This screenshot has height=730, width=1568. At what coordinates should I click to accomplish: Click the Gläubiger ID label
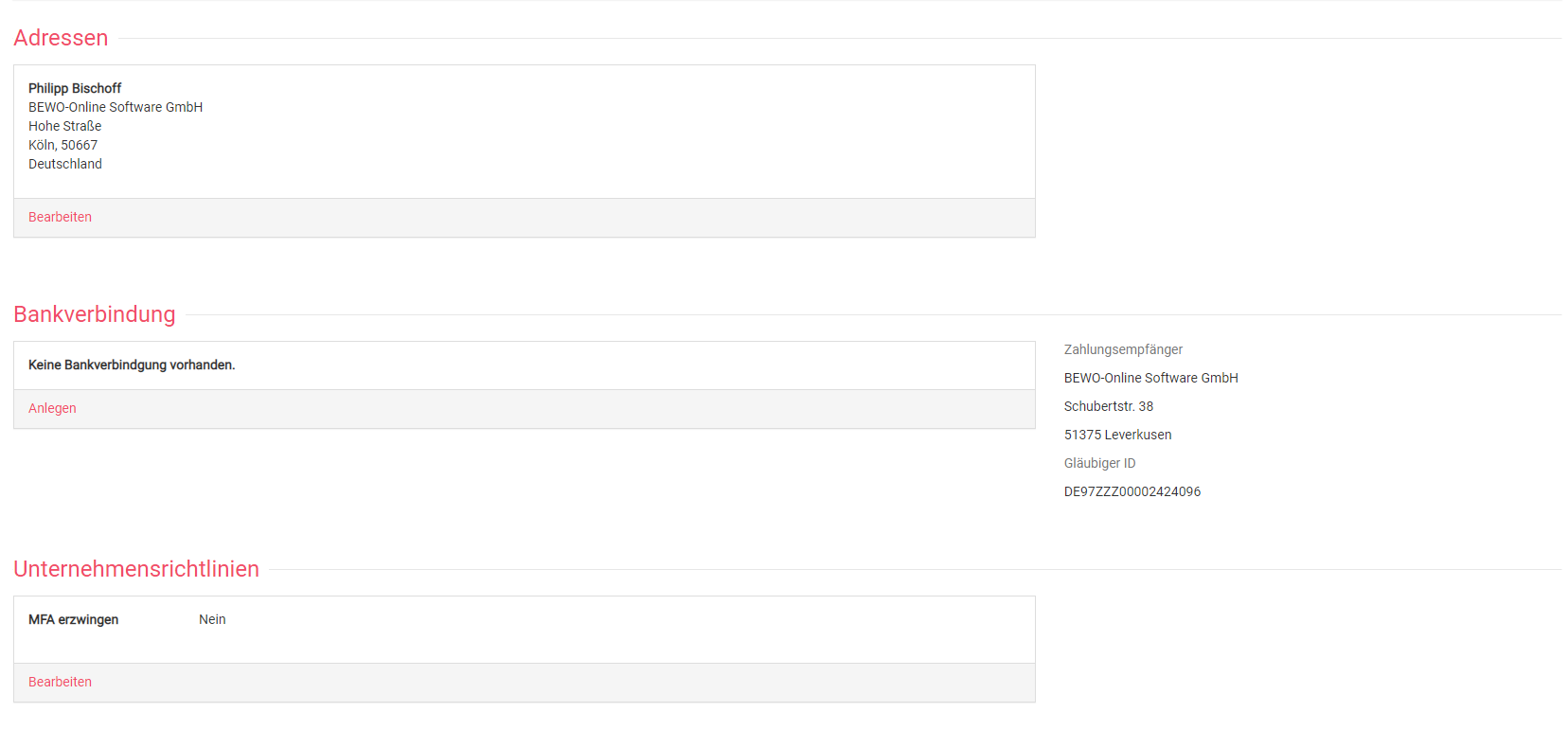[x=1099, y=463]
